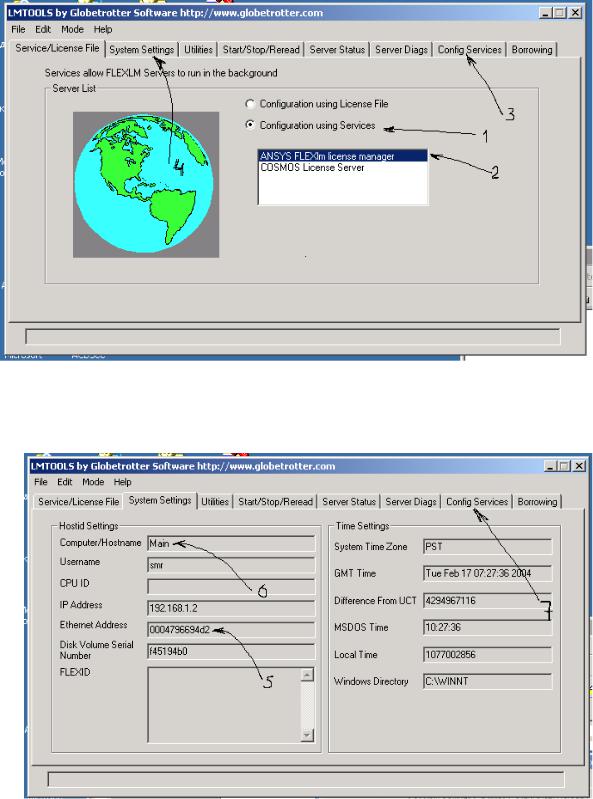Viewport: 593px width, 799px height.
Task: Open Config Services tab in lower window
Action: pyautogui.click(x=477, y=501)
